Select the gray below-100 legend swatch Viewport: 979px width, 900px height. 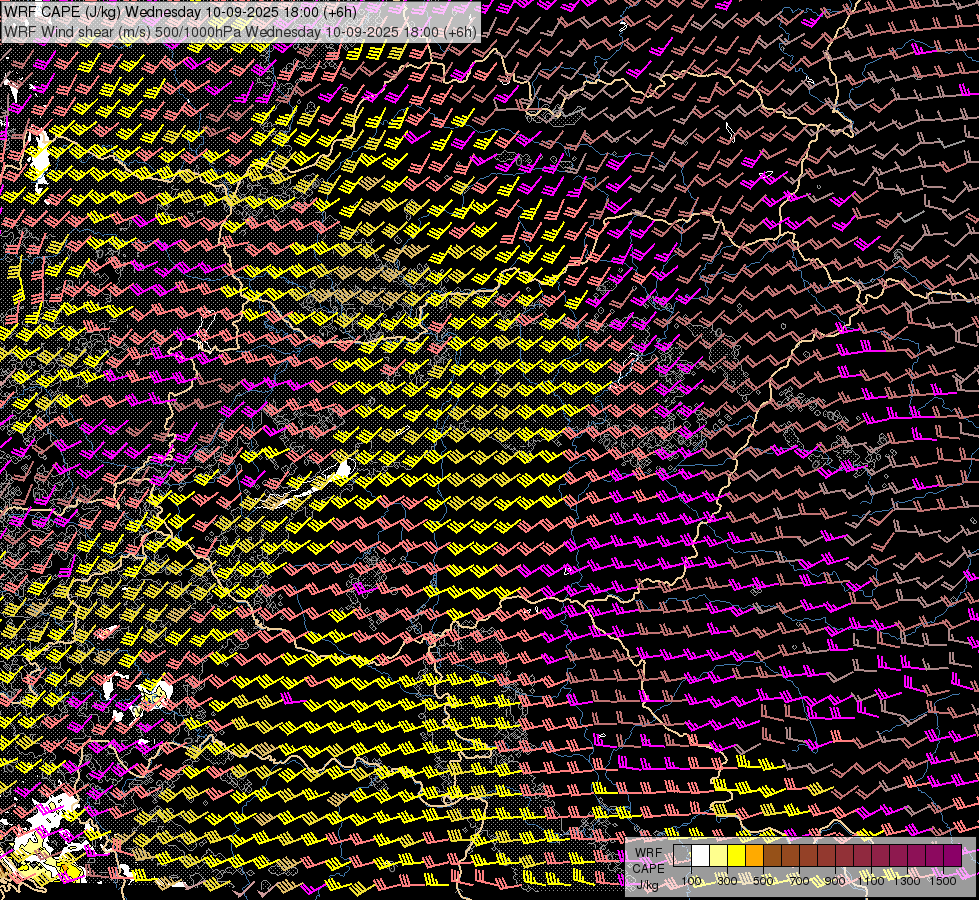(x=682, y=855)
